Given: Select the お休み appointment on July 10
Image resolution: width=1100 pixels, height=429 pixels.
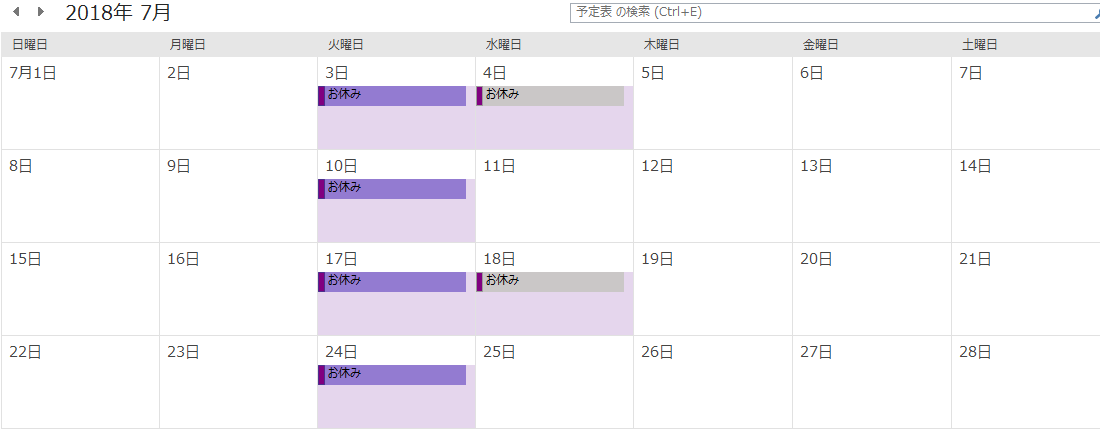Looking at the screenshot, I should tap(392, 189).
